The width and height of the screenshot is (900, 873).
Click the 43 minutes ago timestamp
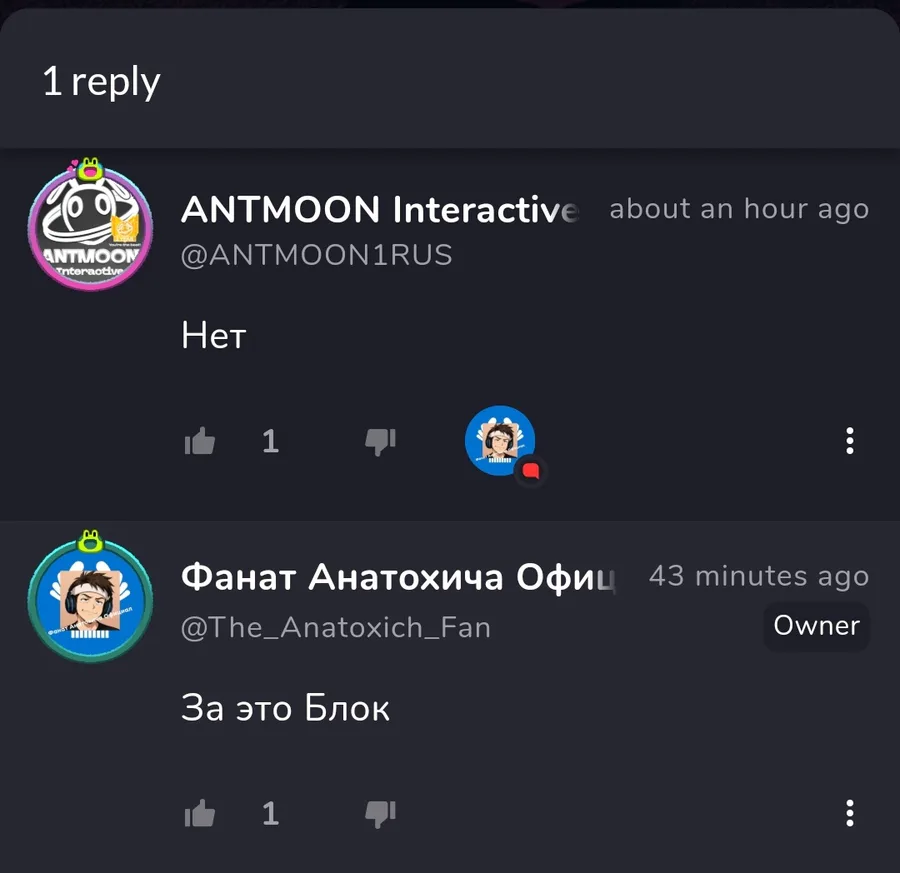coord(759,576)
